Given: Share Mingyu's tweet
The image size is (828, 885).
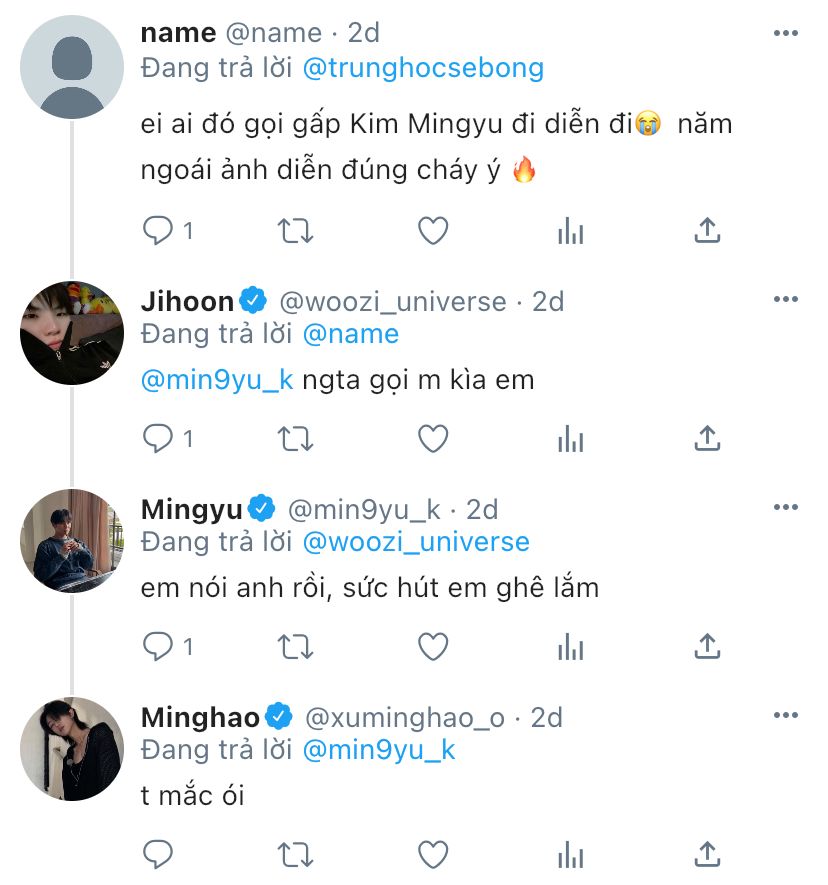Looking at the screenshot, I should [707, 646].
